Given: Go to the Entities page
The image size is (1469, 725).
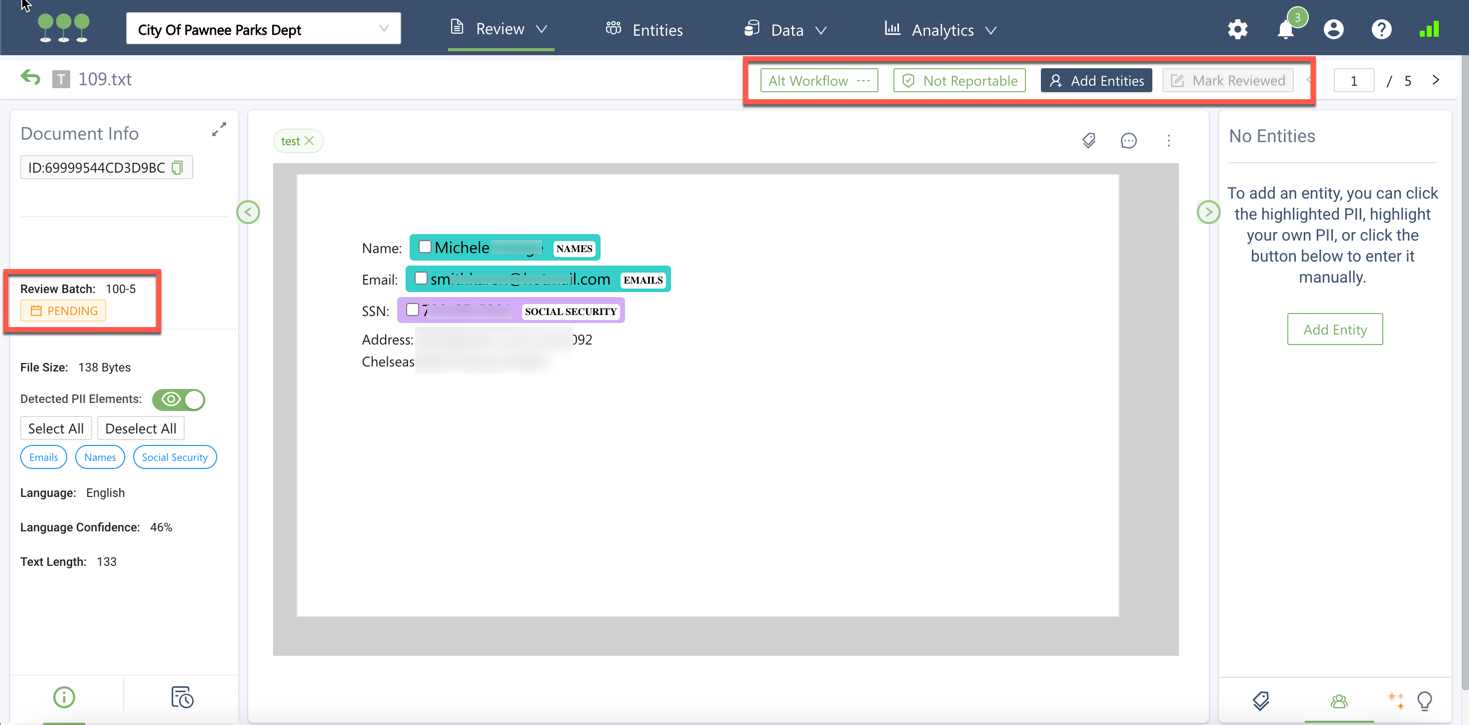Looking at the screenshot, I should (x=644, y=30).
